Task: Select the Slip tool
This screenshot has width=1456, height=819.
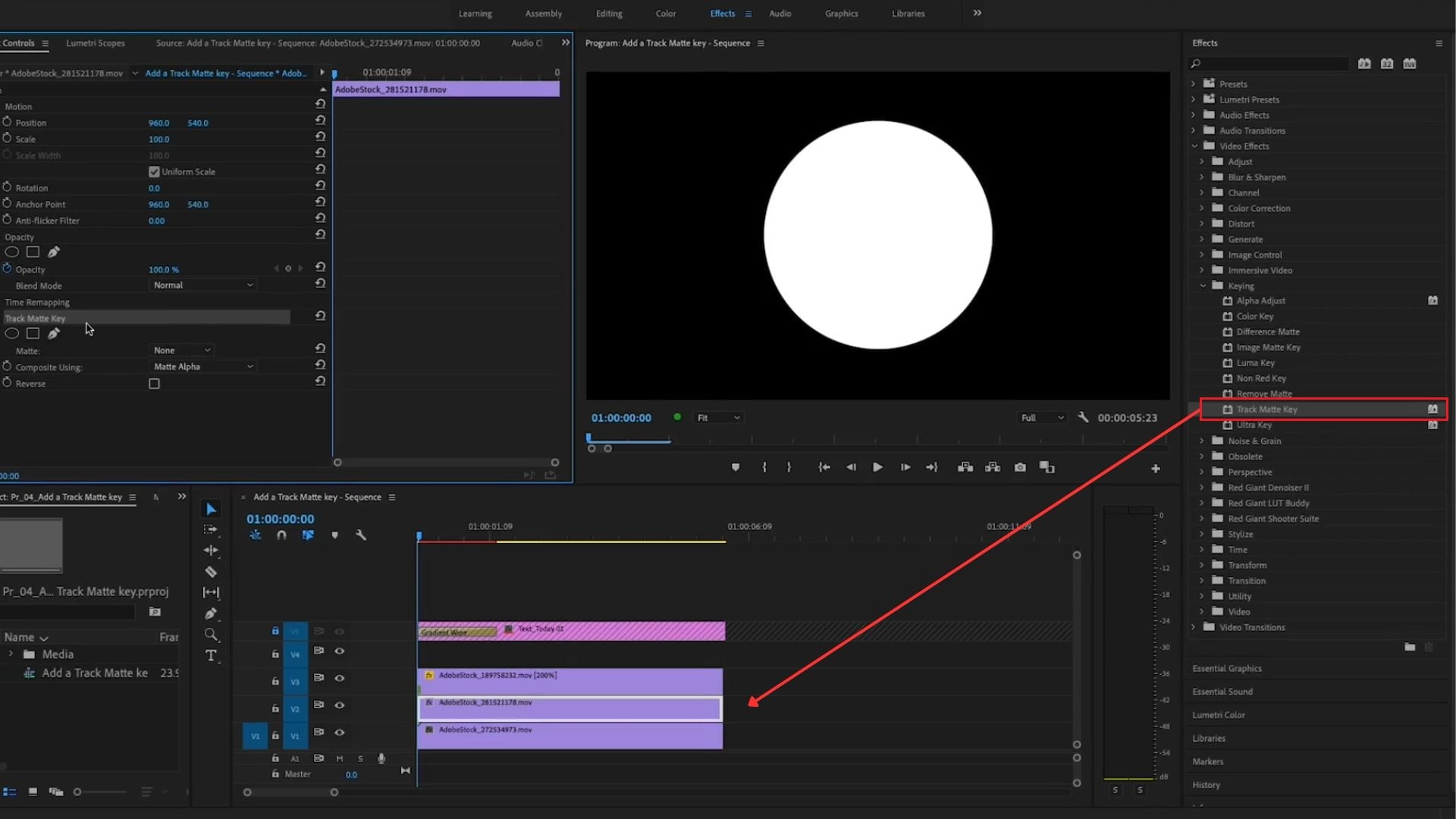Action: coord(212,592)
